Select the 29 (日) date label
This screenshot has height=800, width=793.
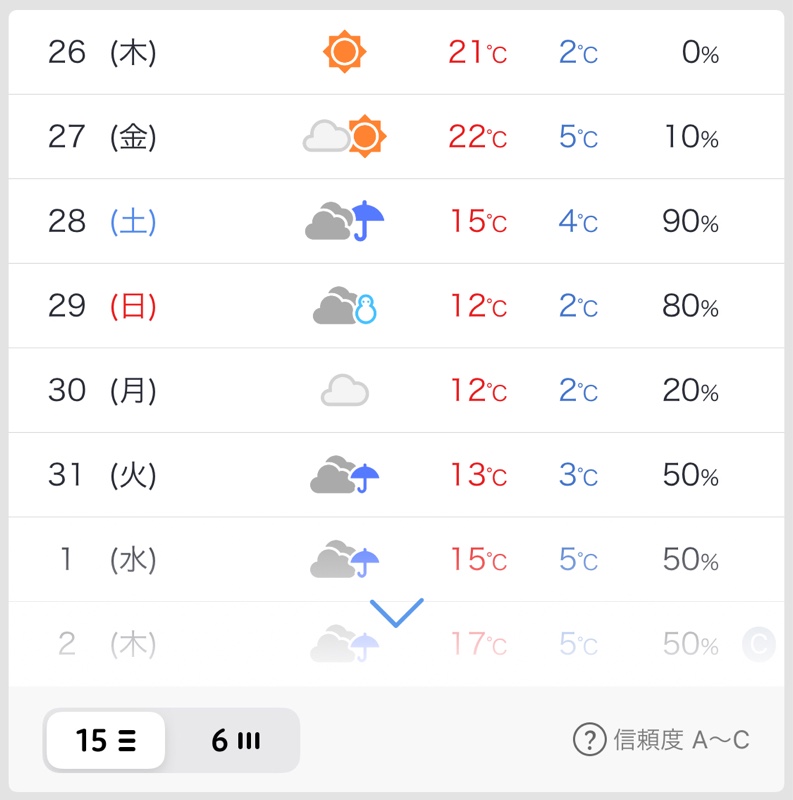pos(102,306)
